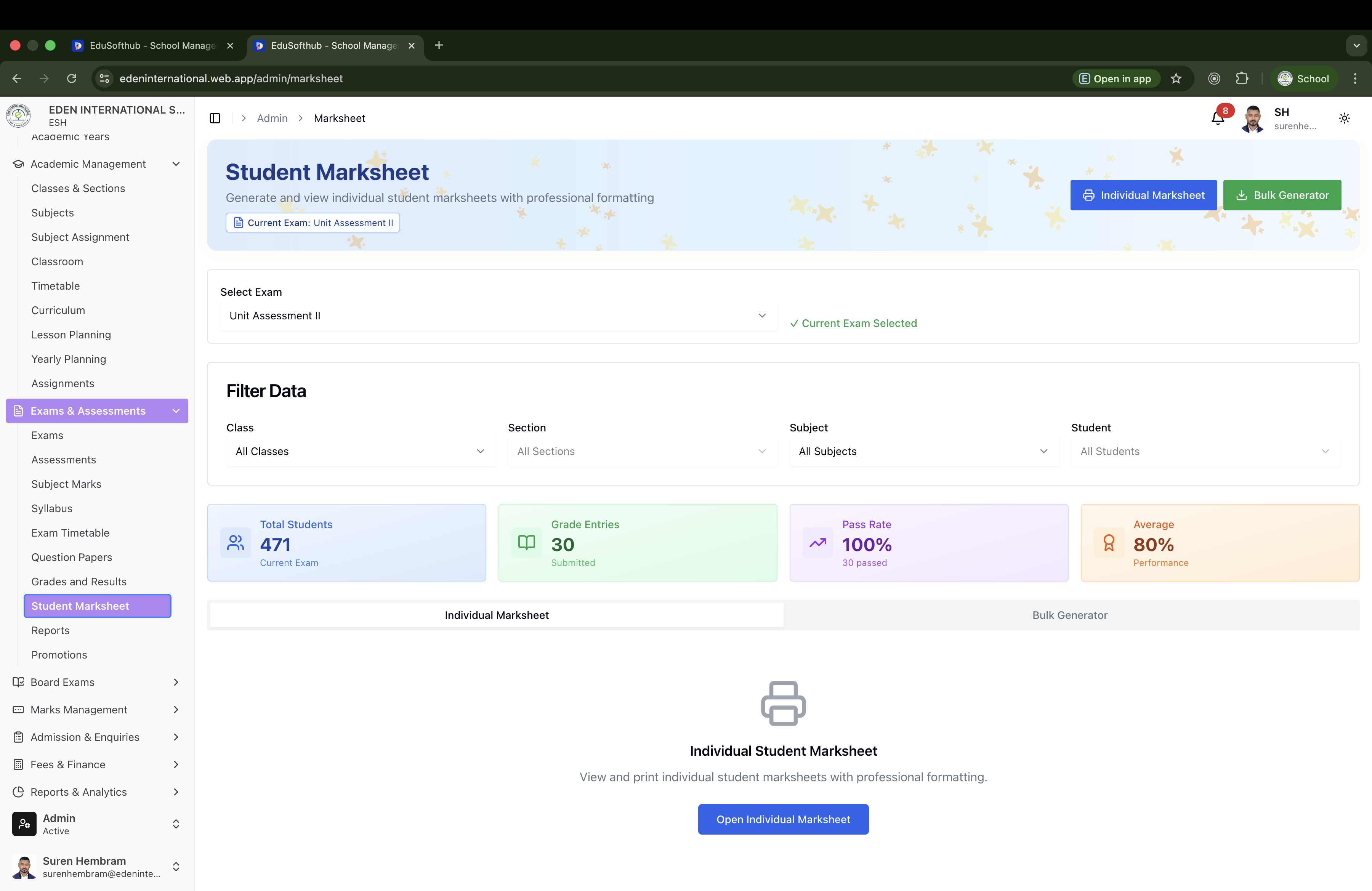Click the Admin breadcrumb link
This screenshot has height=891, width=1372.
click(x=272, y=118)
